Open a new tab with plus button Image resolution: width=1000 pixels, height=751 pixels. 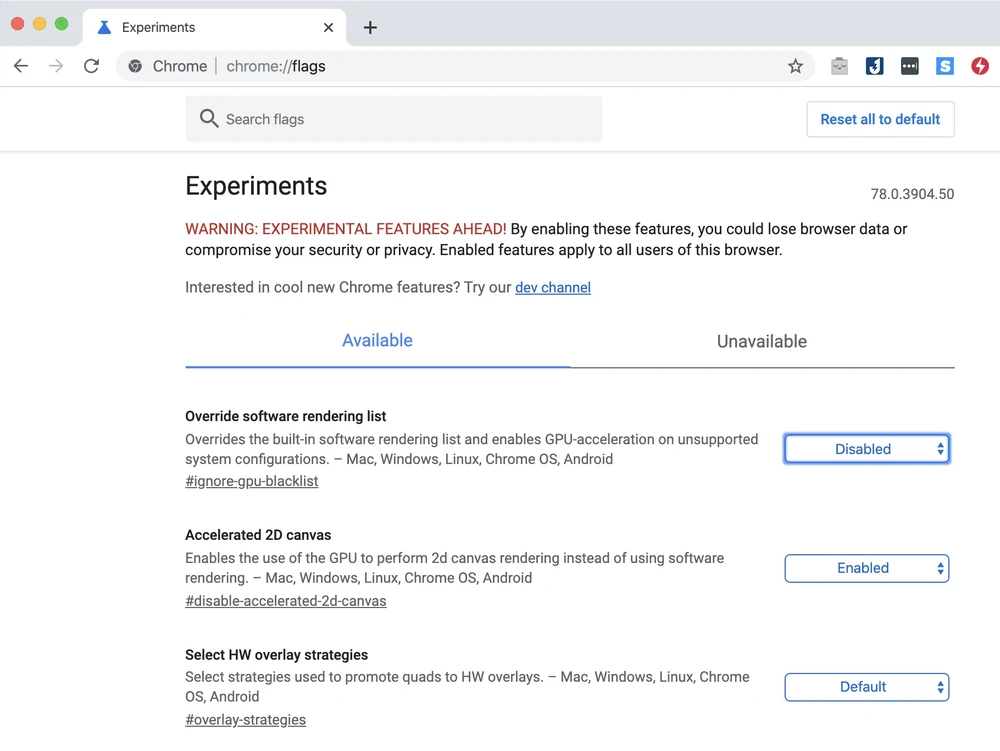[370, 27]
